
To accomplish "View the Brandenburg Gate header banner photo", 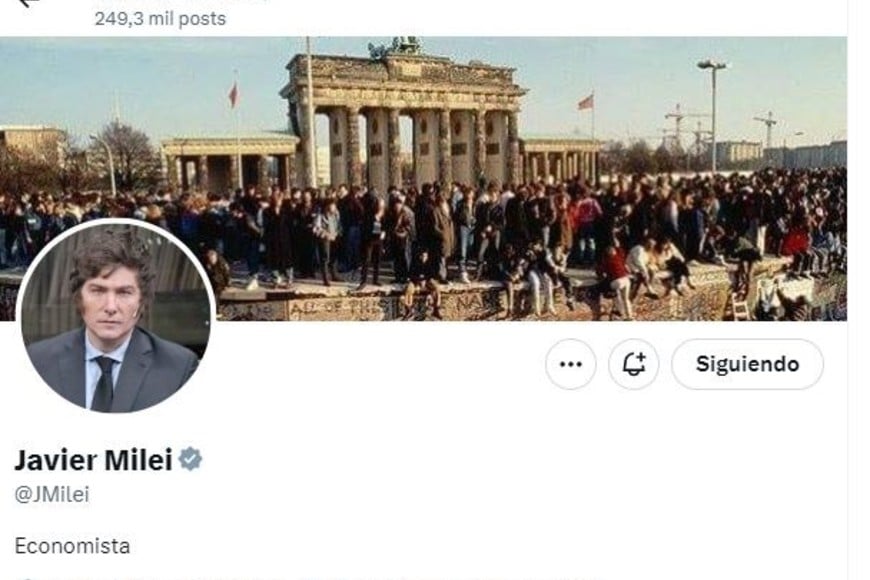I will coord(423,179).
